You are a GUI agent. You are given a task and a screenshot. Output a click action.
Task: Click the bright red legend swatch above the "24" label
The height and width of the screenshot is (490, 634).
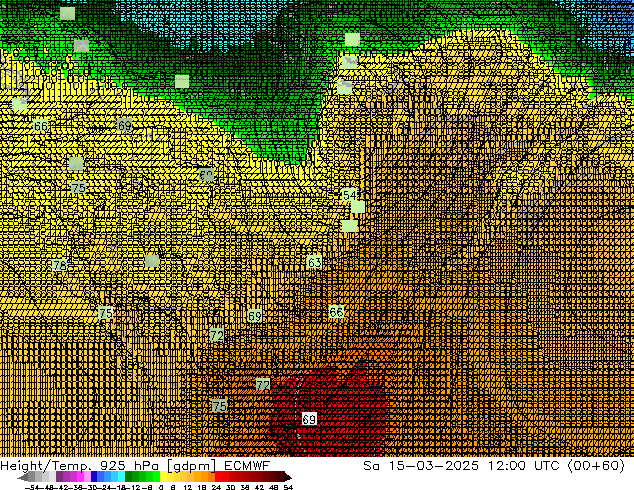coord(218,477)
